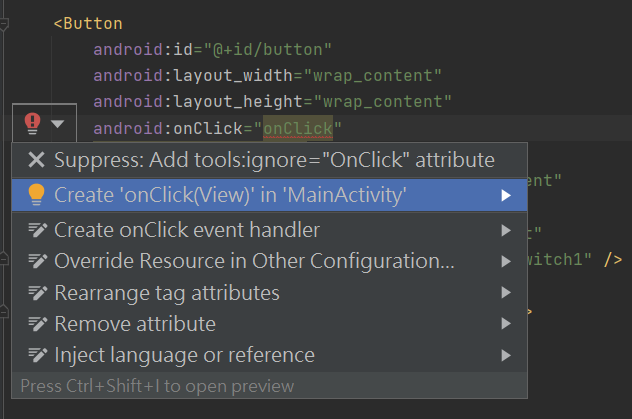Open the dropdown arrow beside the error bulb
The height and width of the screenshot is (419, 632).
tap(58, 124)
